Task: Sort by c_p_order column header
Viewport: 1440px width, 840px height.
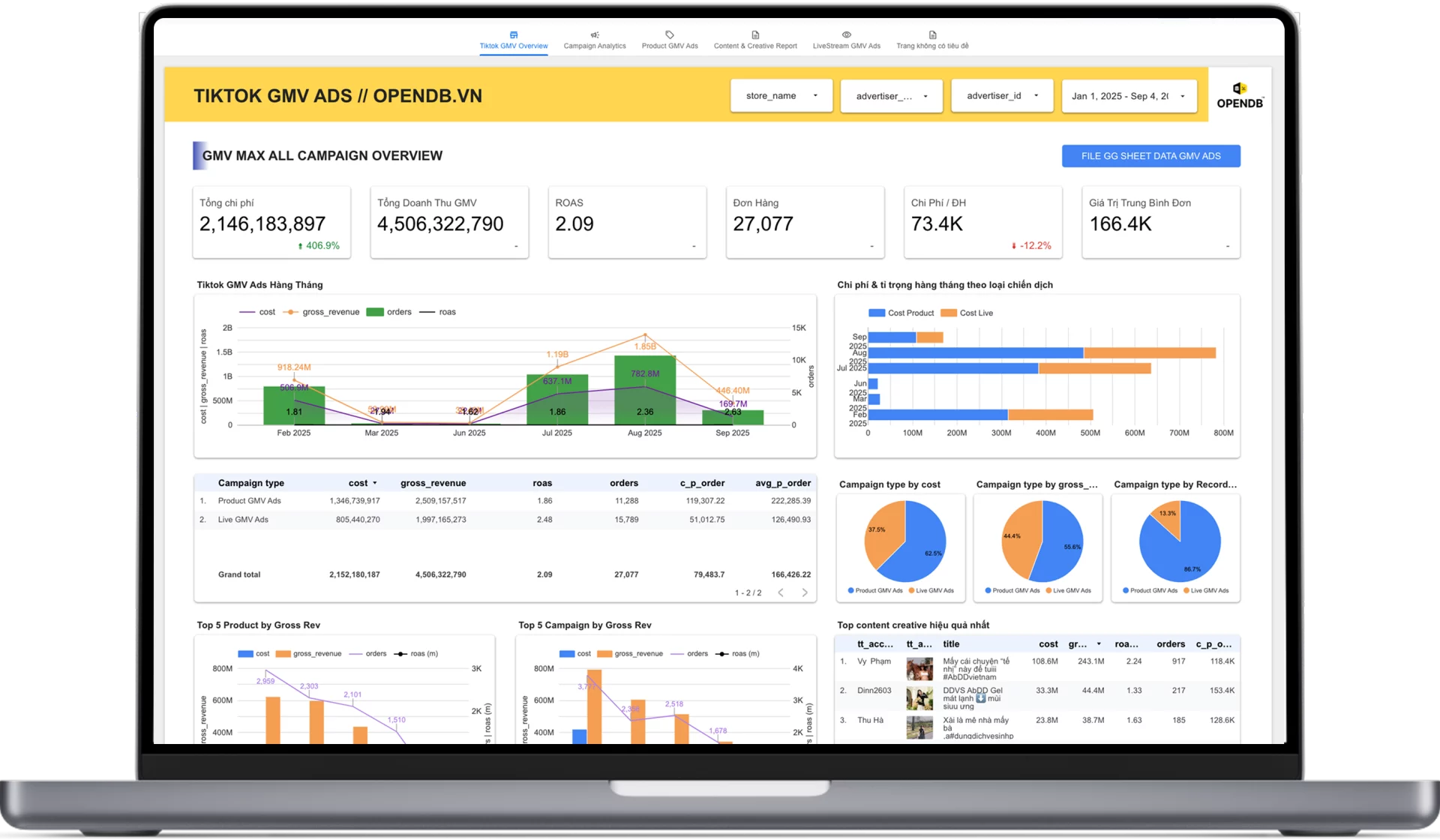Action: (x=702, y=483)
